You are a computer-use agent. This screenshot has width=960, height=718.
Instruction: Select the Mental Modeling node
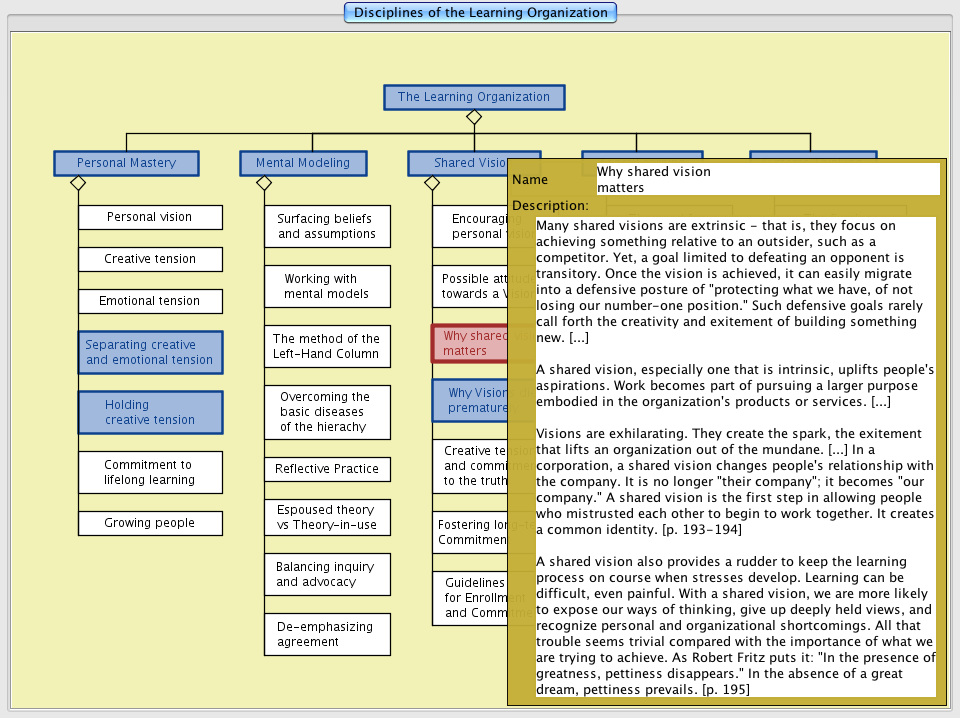pos(303,163)
